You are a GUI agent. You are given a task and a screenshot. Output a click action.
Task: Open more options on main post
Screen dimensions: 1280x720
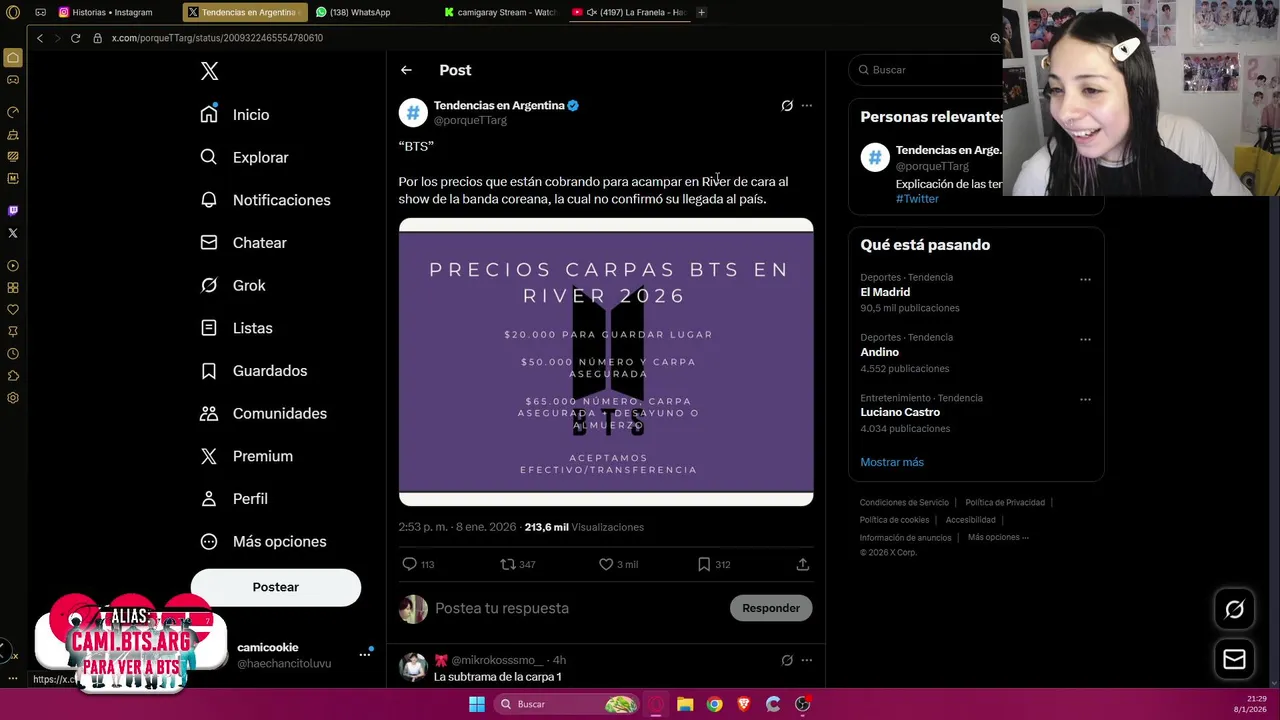coord(807,105)
